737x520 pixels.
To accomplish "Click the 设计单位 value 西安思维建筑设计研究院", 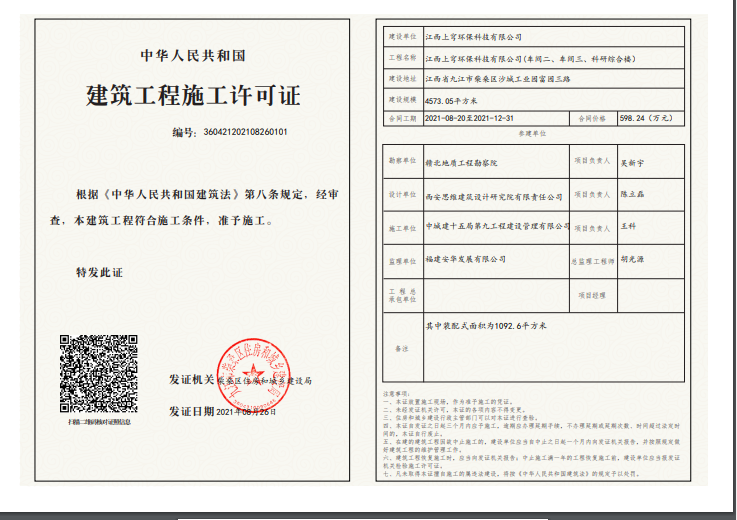I will pyautogui.click(x=494, y=196).
